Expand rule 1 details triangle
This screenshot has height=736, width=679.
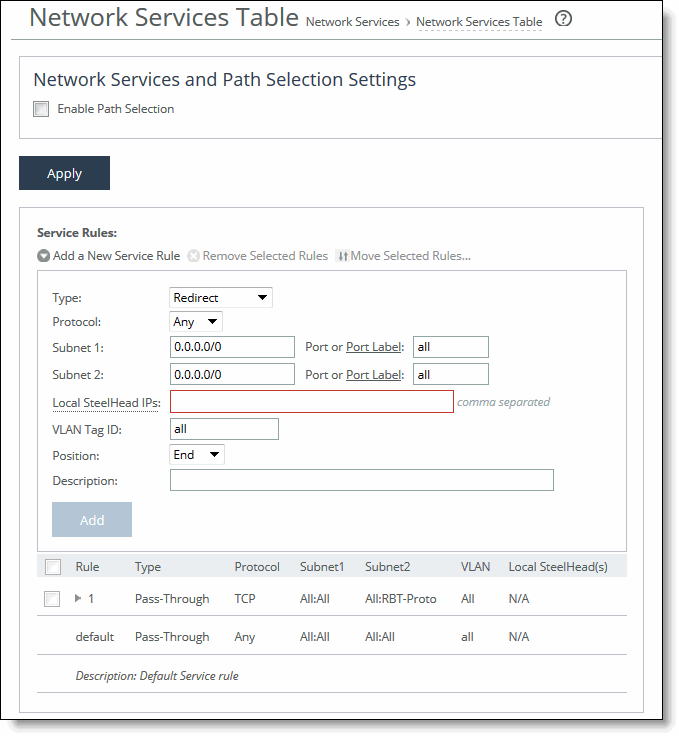79,599
